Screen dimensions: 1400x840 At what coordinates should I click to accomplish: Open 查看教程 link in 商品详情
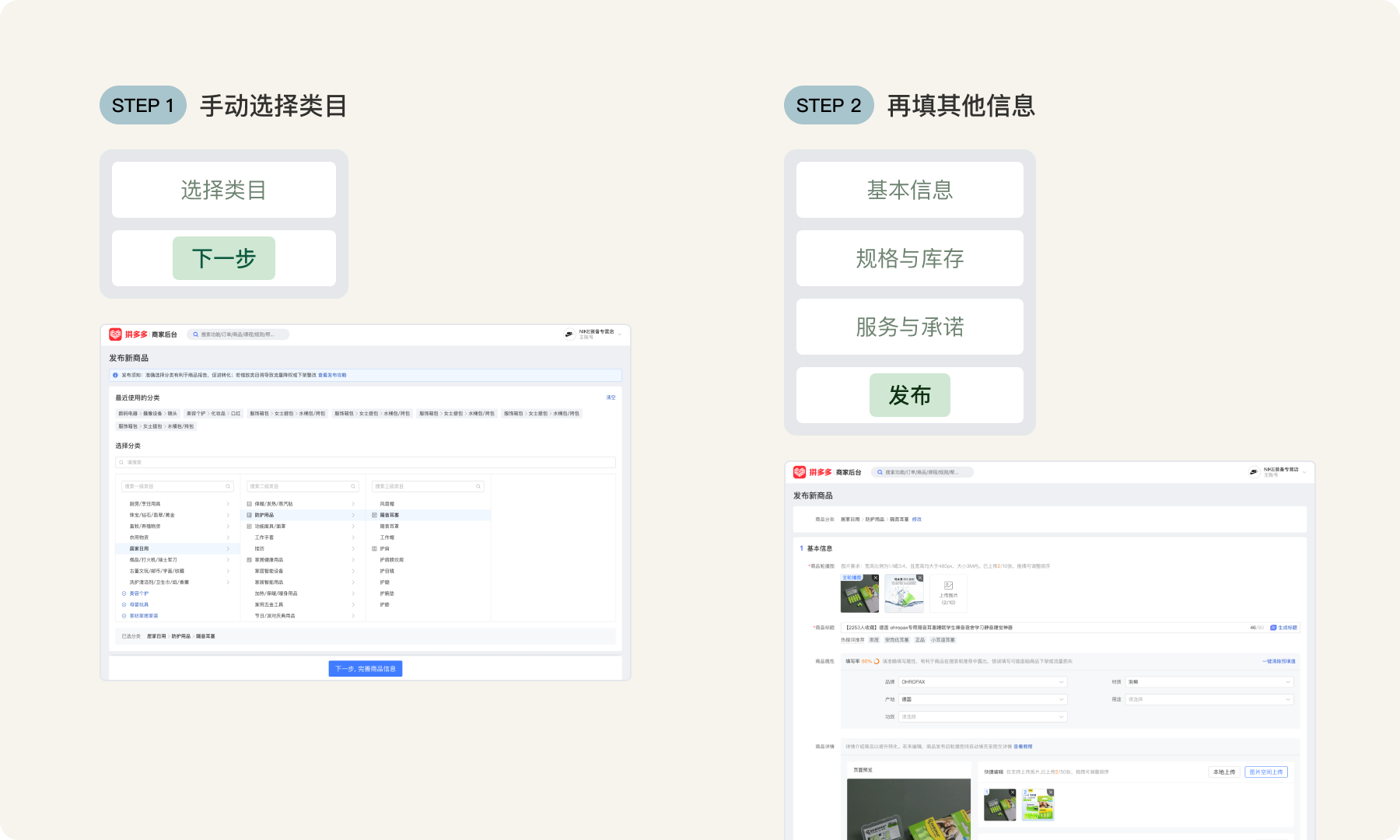click(1023, 747)
